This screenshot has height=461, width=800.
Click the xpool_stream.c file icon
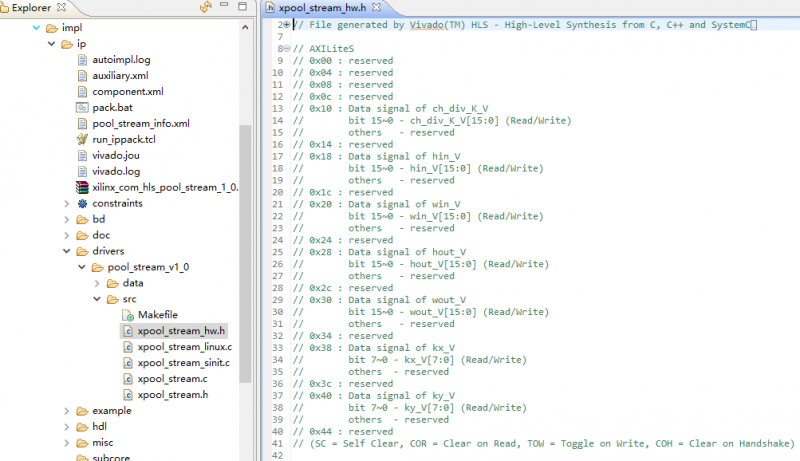tap(128, 379)
